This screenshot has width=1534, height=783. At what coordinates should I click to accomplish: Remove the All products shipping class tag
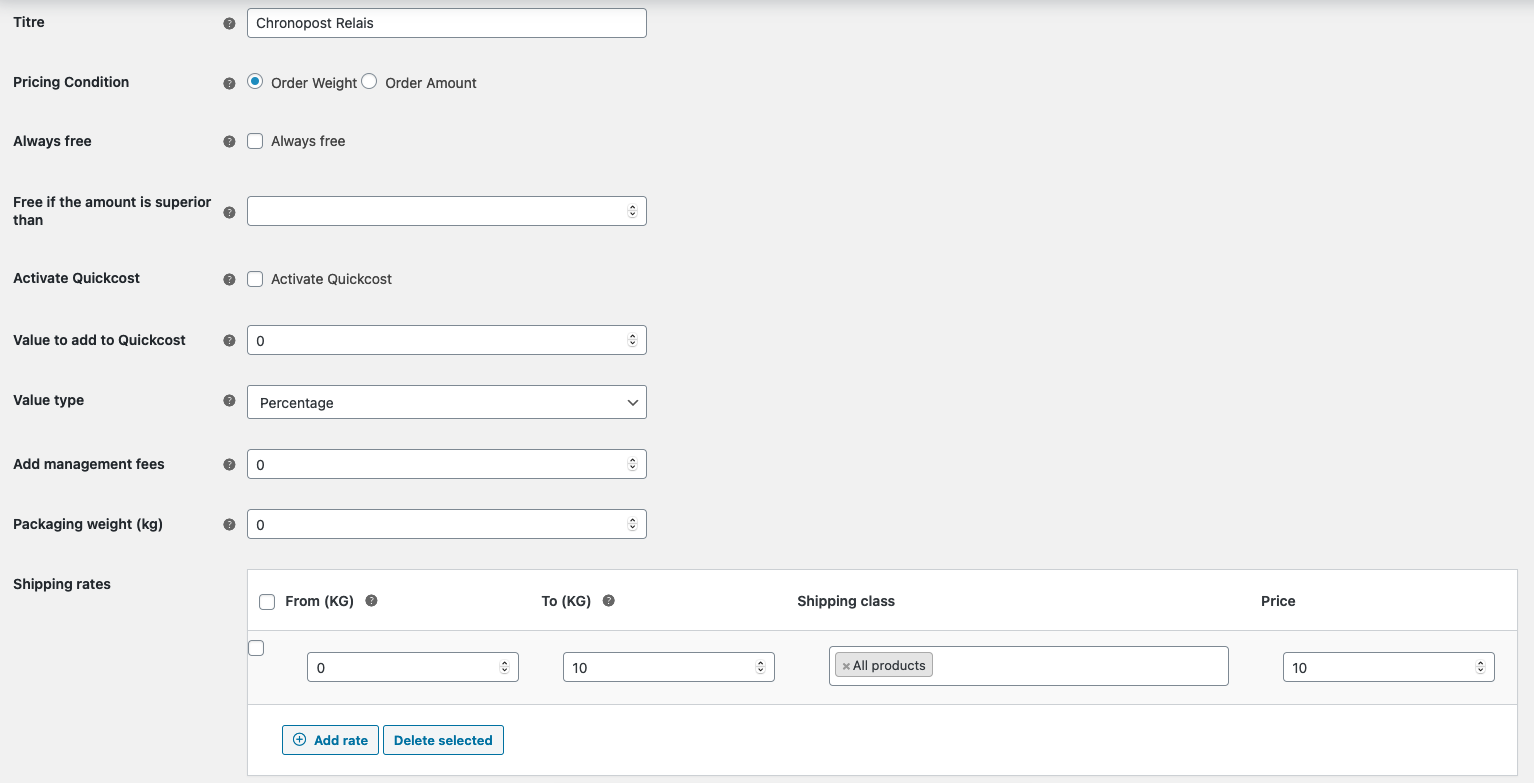click(846, 666)
